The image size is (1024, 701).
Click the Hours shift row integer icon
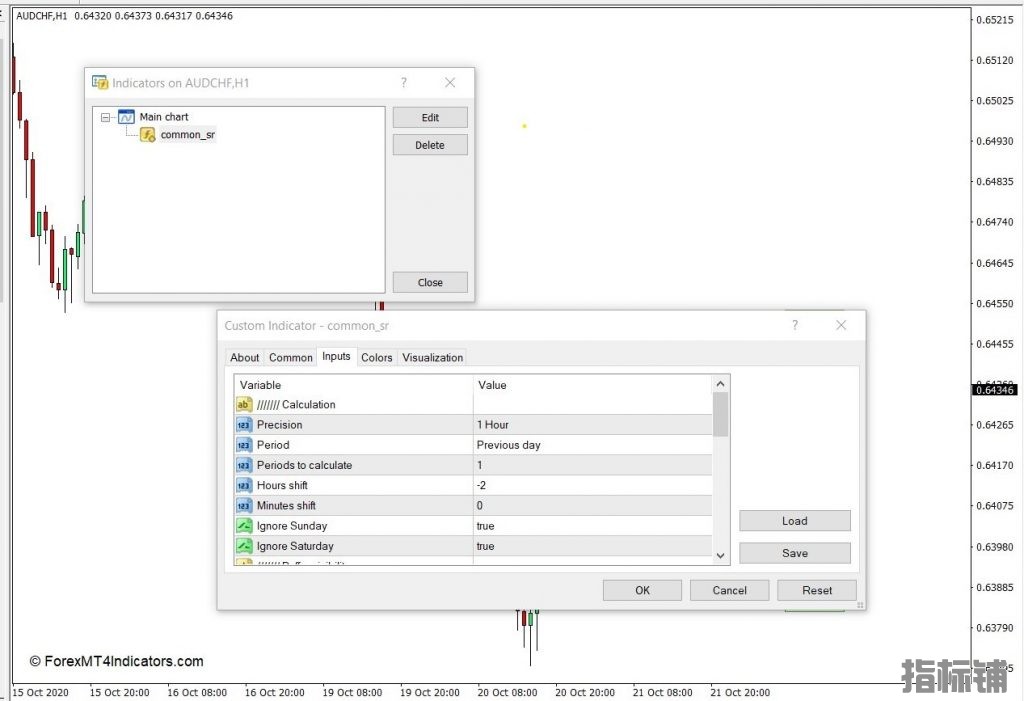click(244, 485)
